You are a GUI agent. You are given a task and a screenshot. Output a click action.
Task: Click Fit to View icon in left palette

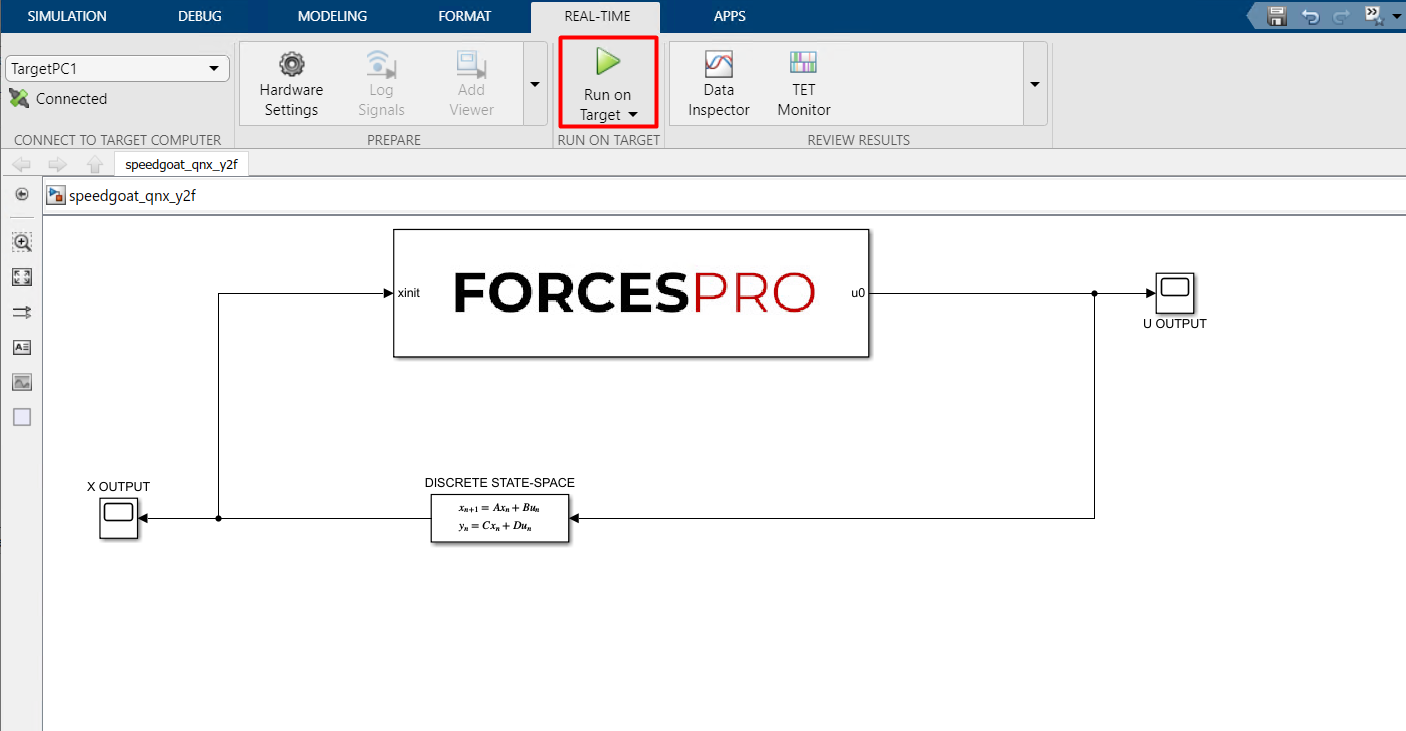(22, 277)
